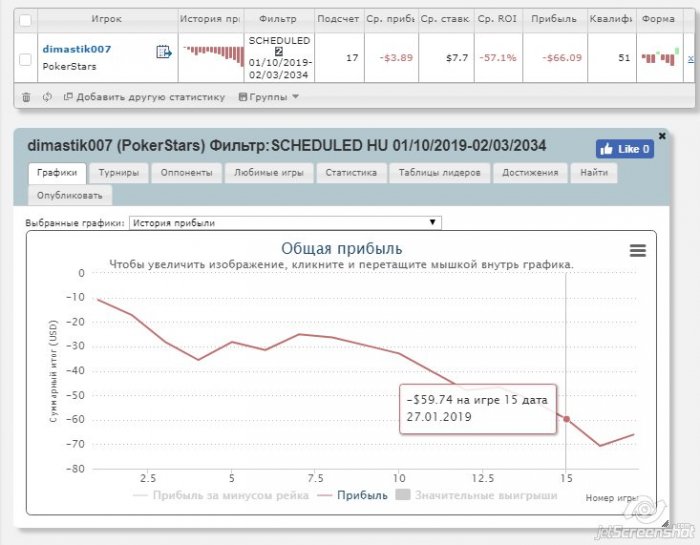Toggle the Прибыль legend series
This screenshot has height=545, width=700.
353,495
